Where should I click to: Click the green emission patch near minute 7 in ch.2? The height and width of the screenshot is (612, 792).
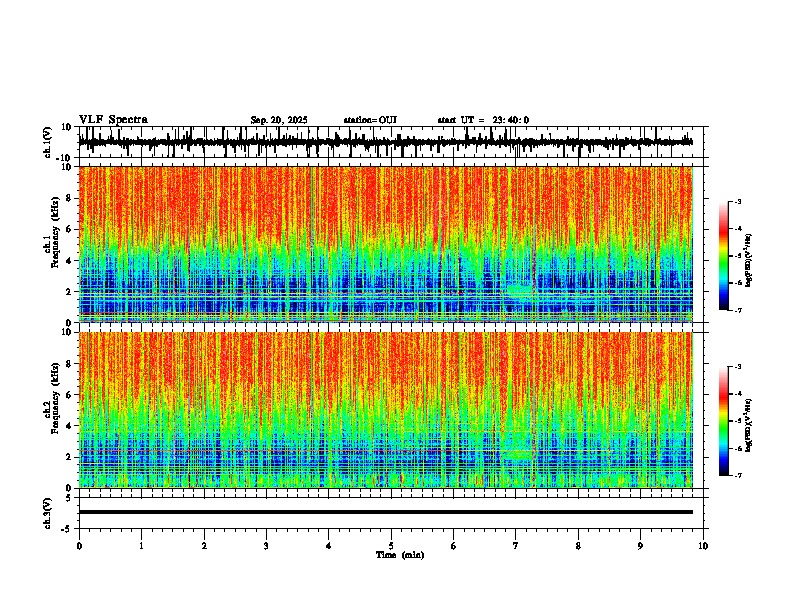517,448
